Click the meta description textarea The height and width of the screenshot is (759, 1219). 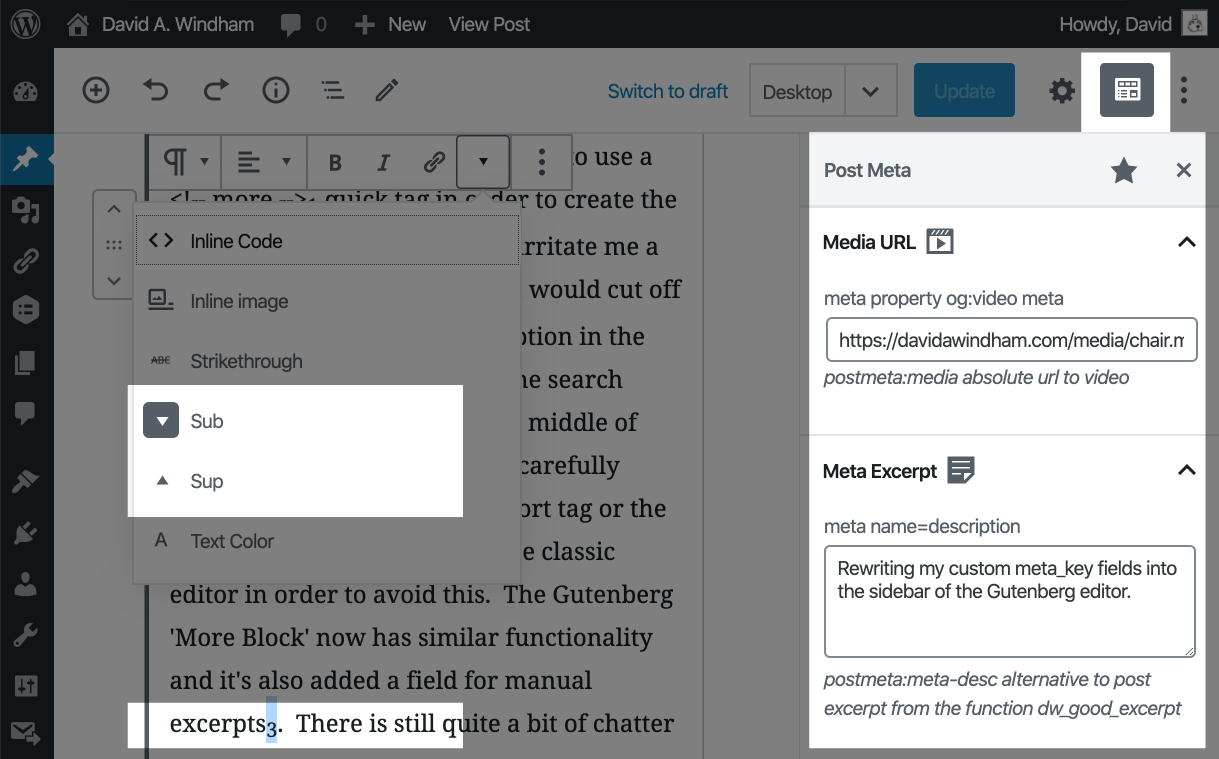[x=1010, y=601]
